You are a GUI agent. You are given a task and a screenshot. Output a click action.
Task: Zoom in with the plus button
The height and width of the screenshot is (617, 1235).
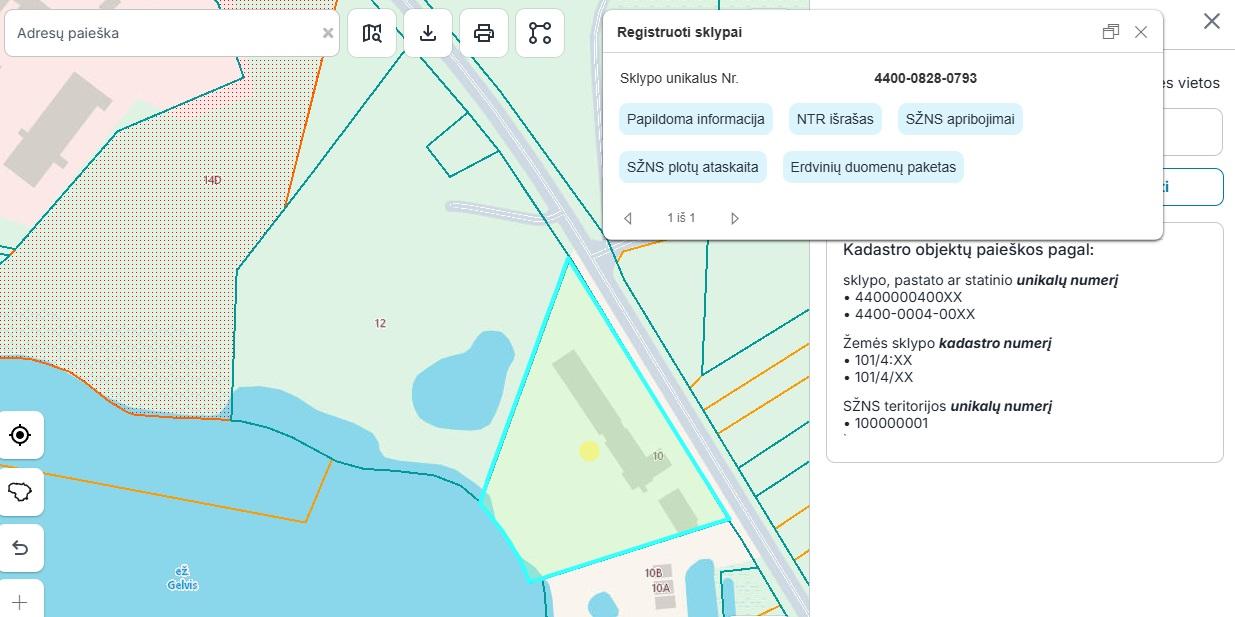20,602
